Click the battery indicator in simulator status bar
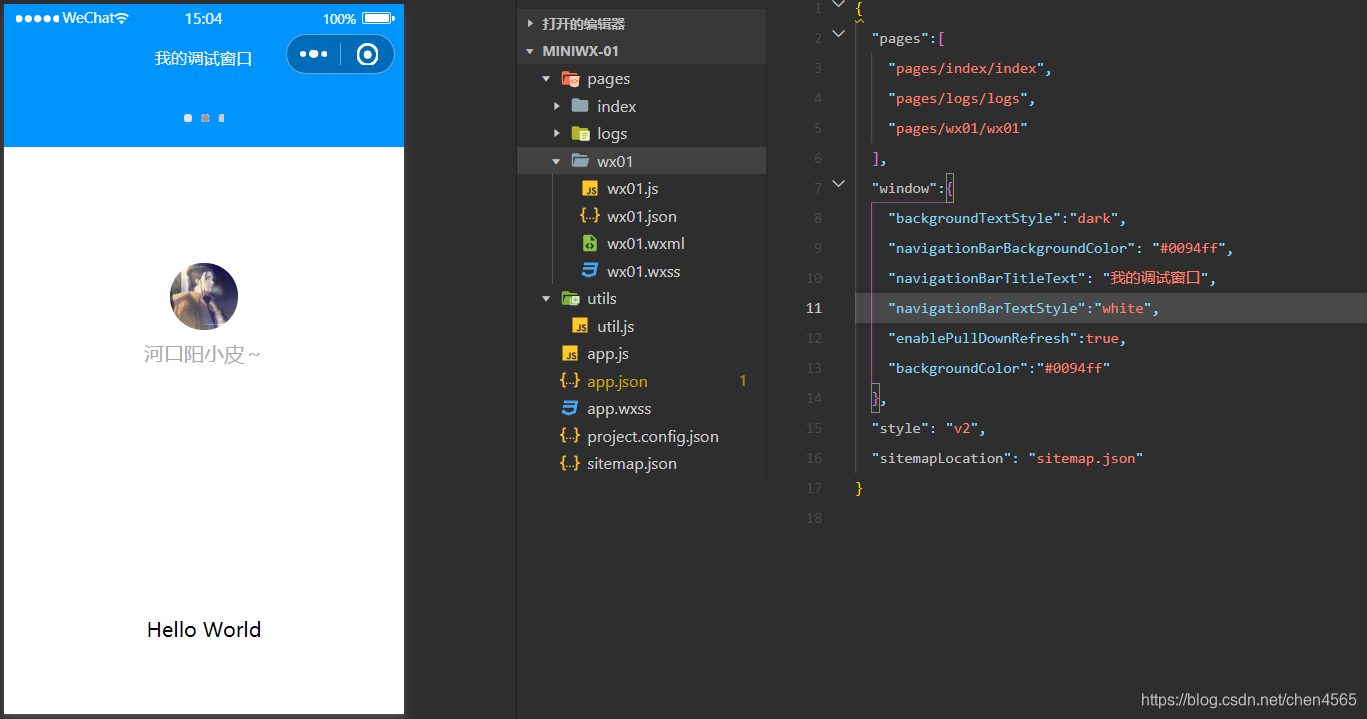The height and width of the screenshot is (719, 1367). point(378,18)
